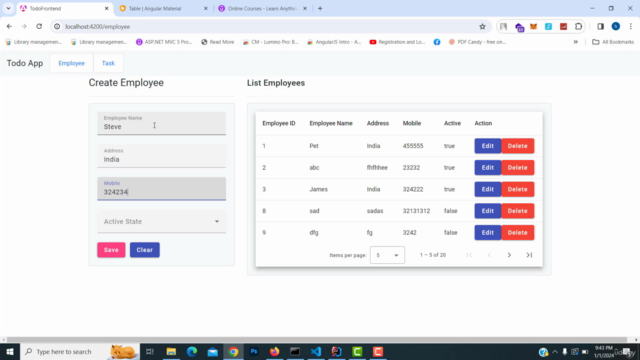Open the ASP.NET MVC 5 bookmark
This screenshot has height=360, width=640.
(164, 42)
